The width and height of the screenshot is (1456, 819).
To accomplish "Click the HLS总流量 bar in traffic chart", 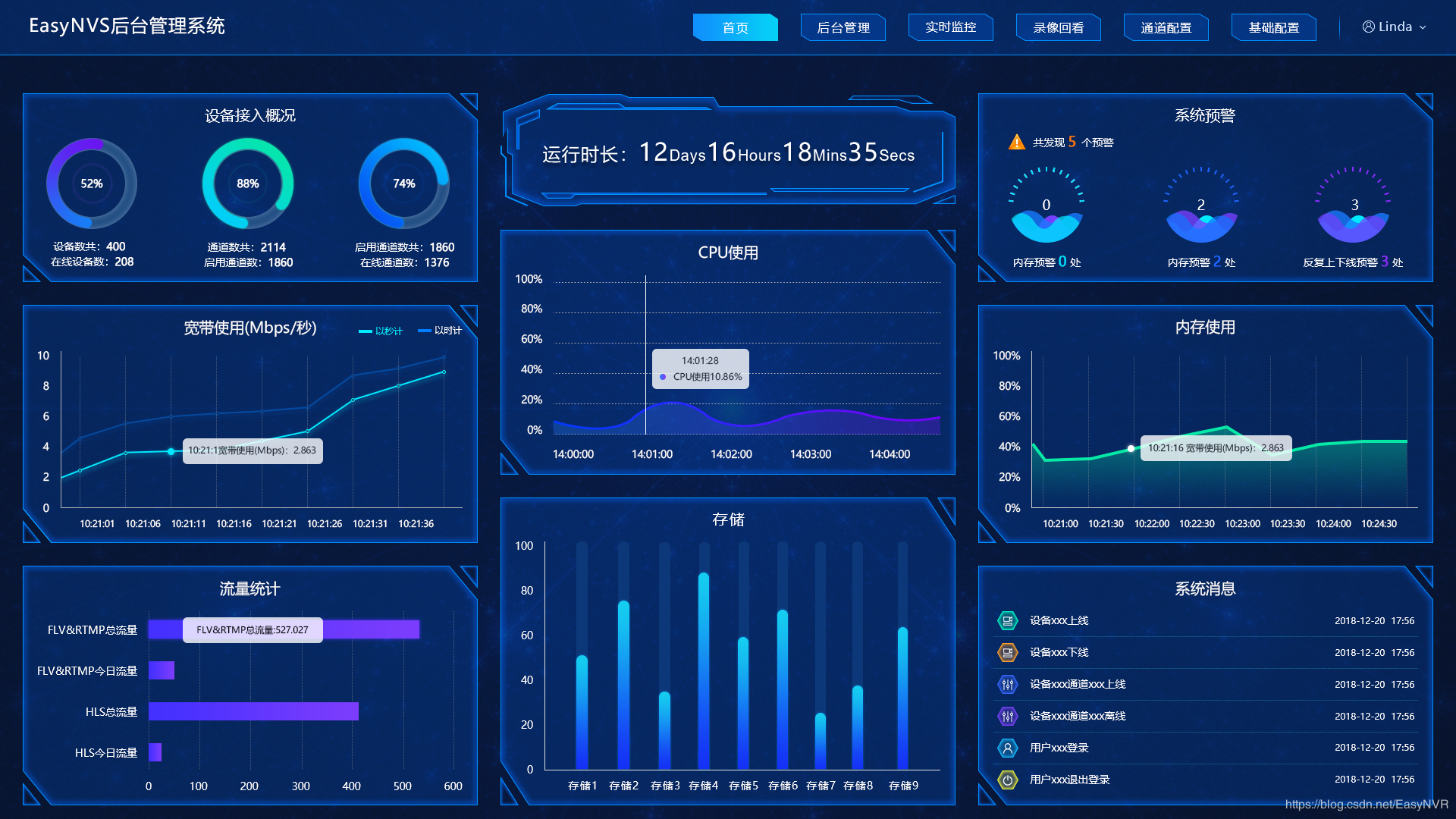I will [253, 712].
